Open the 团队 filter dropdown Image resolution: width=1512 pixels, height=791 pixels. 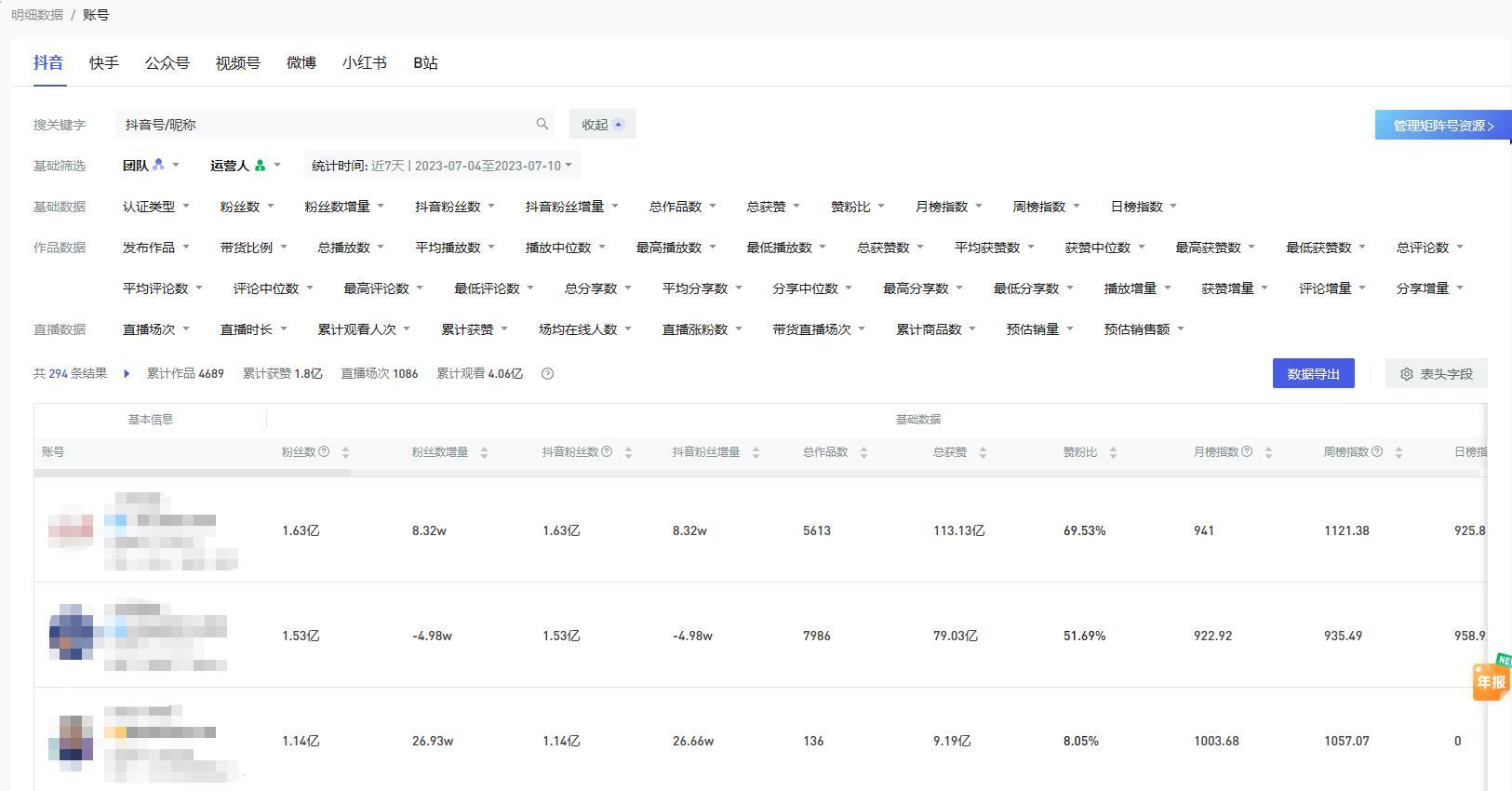coord(151,166)
